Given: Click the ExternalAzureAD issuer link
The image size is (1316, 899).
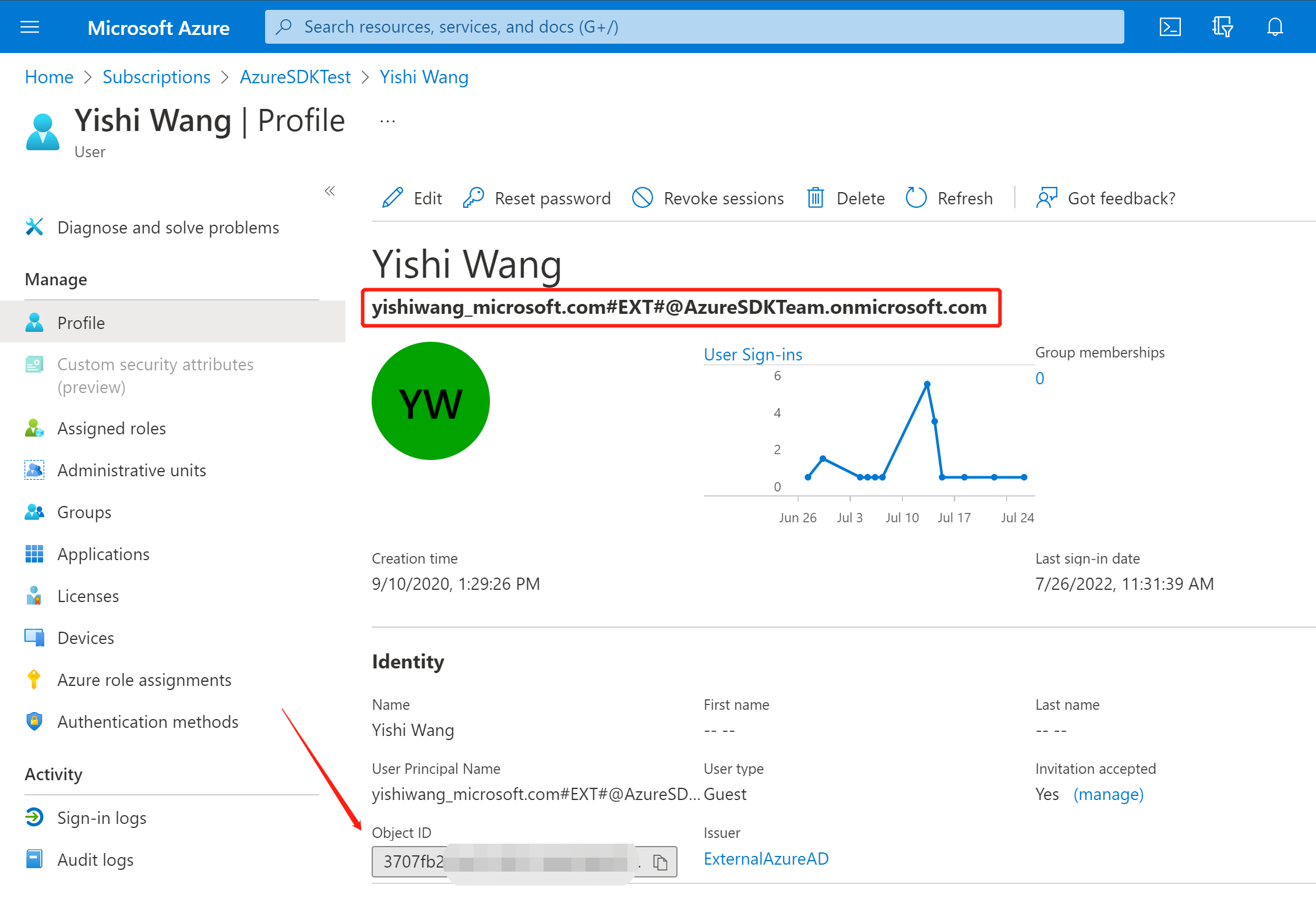Looking at the screenshot, I should pos(766,859).
